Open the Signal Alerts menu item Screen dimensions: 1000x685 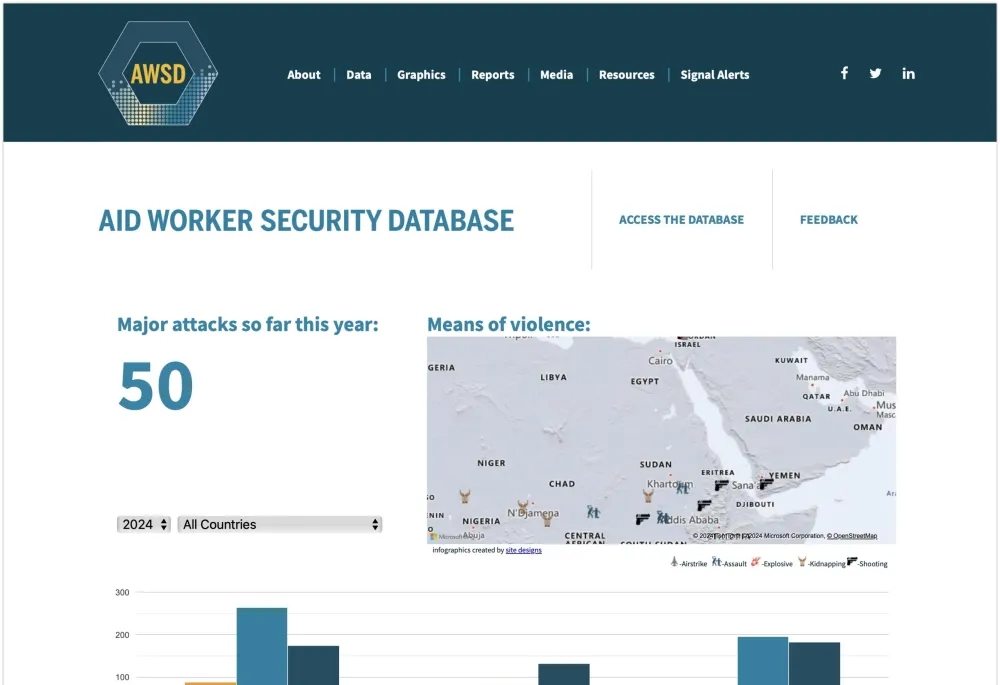(714, 75)
